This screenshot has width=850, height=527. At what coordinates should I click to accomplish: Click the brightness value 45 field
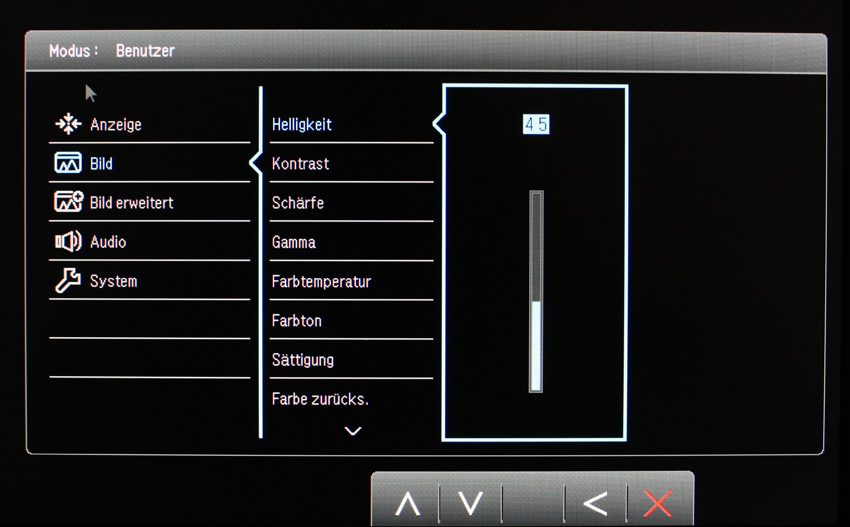click(536, 125)
